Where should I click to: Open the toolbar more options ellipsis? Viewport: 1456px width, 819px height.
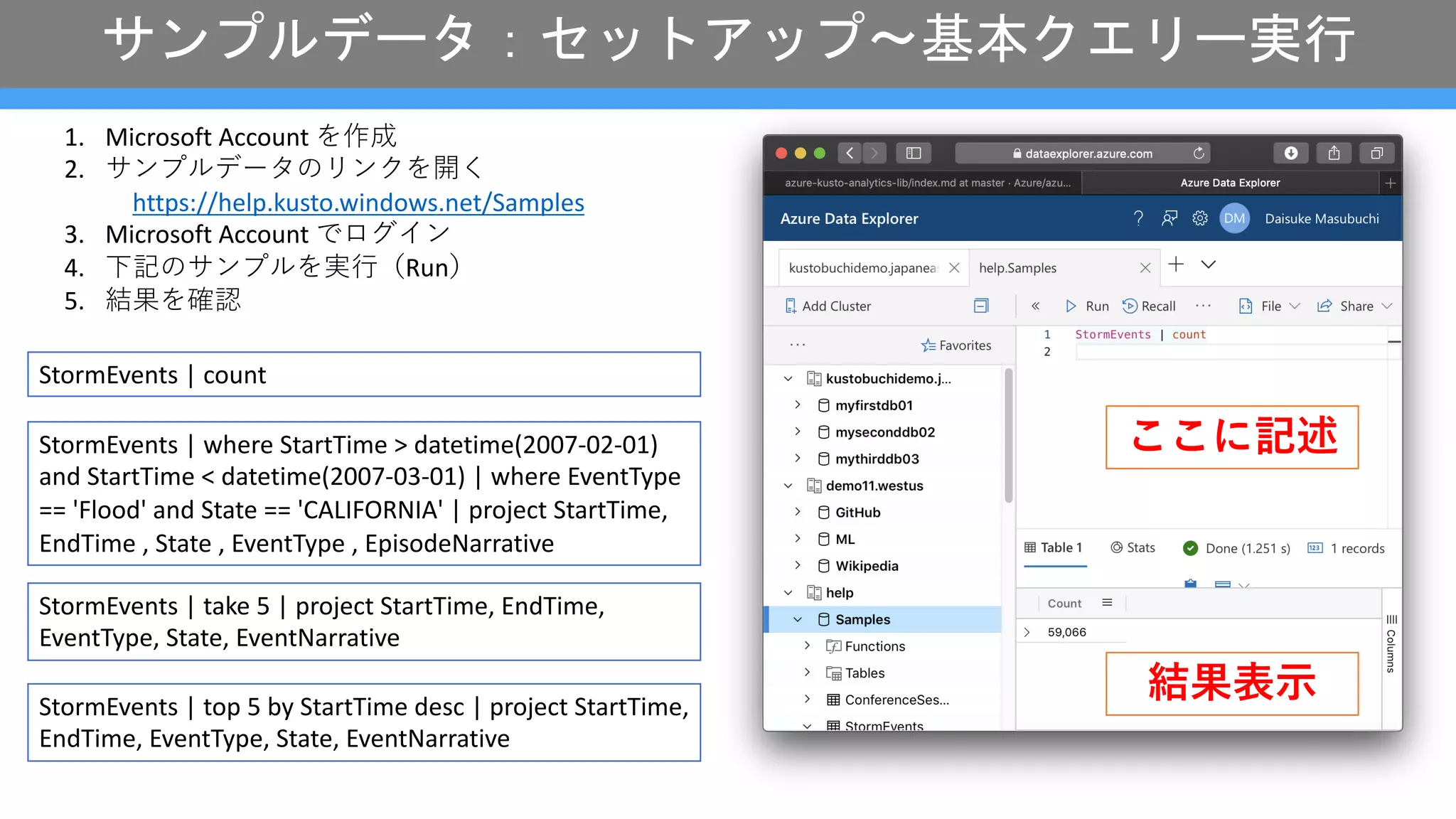click(x=1203, y=306)
